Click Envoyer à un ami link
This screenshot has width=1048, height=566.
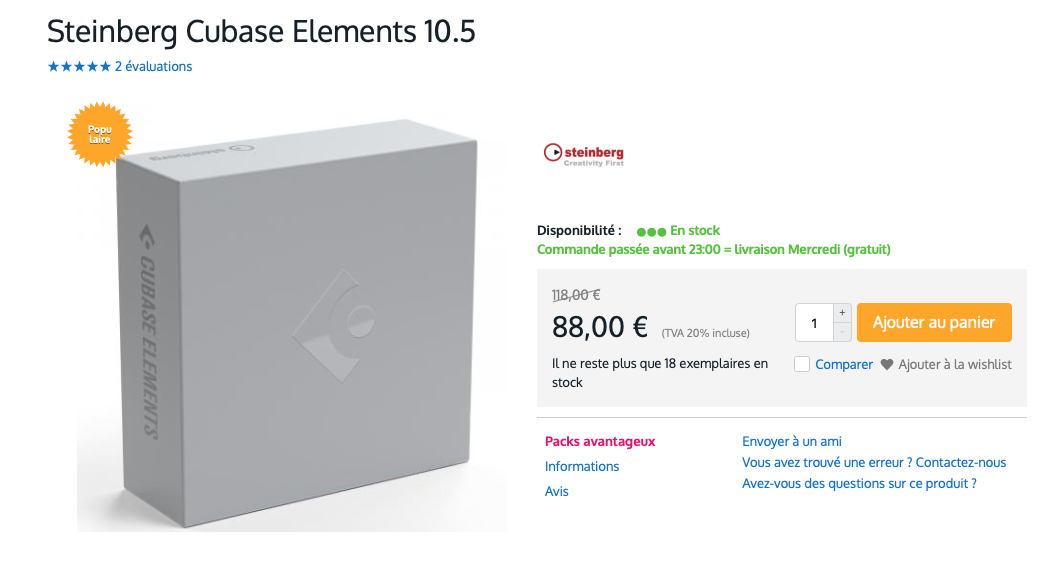click(791, 442)
